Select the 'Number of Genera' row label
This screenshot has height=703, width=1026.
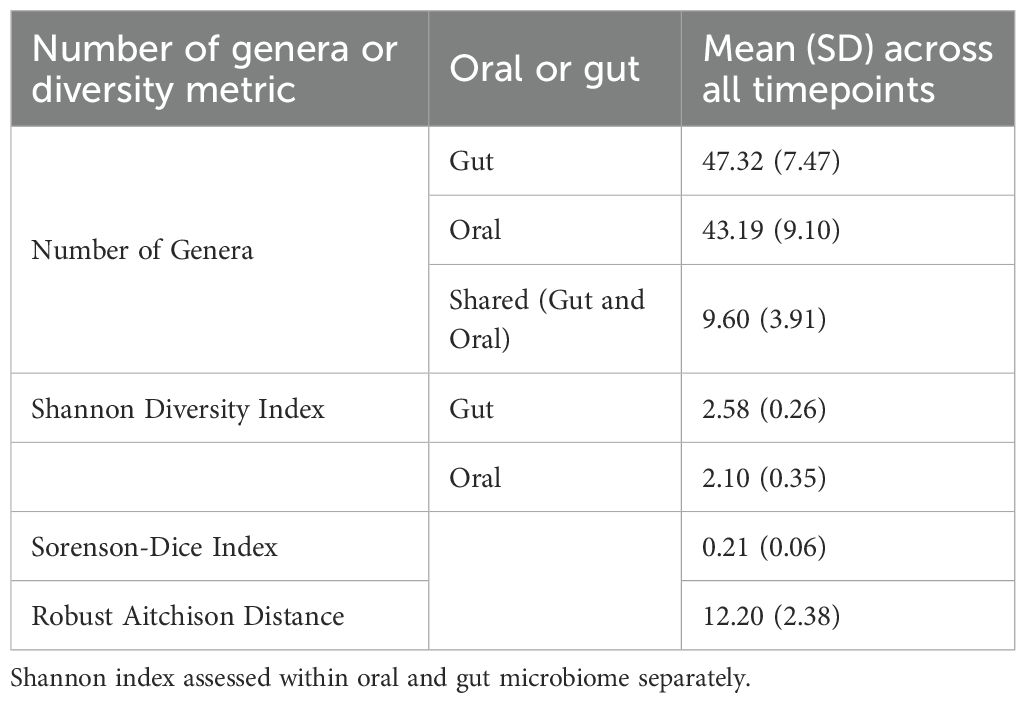point(142,250)
